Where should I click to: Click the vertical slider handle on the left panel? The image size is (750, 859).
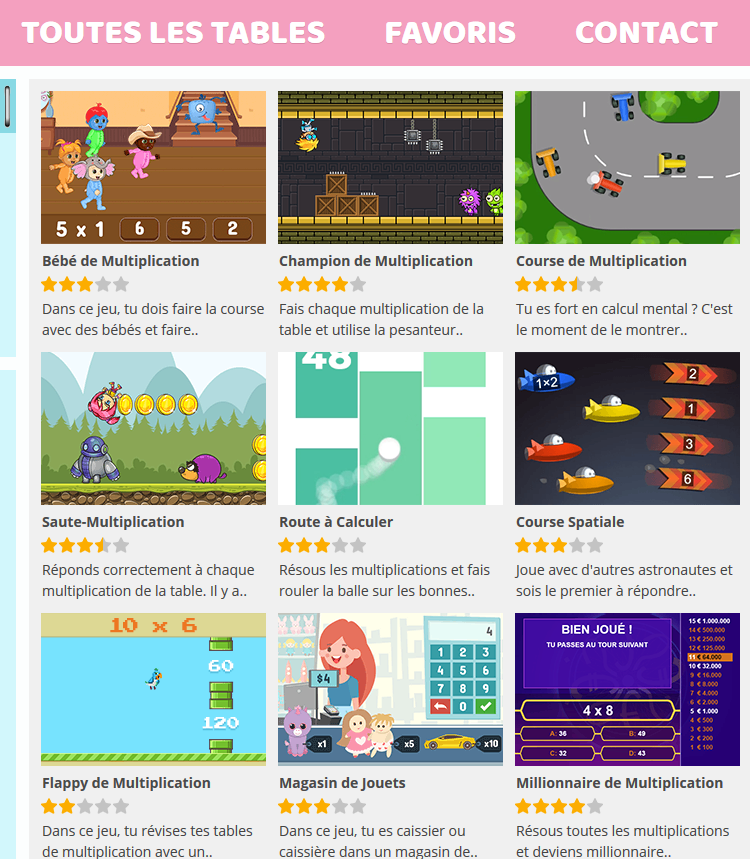[x=7, y=106]
